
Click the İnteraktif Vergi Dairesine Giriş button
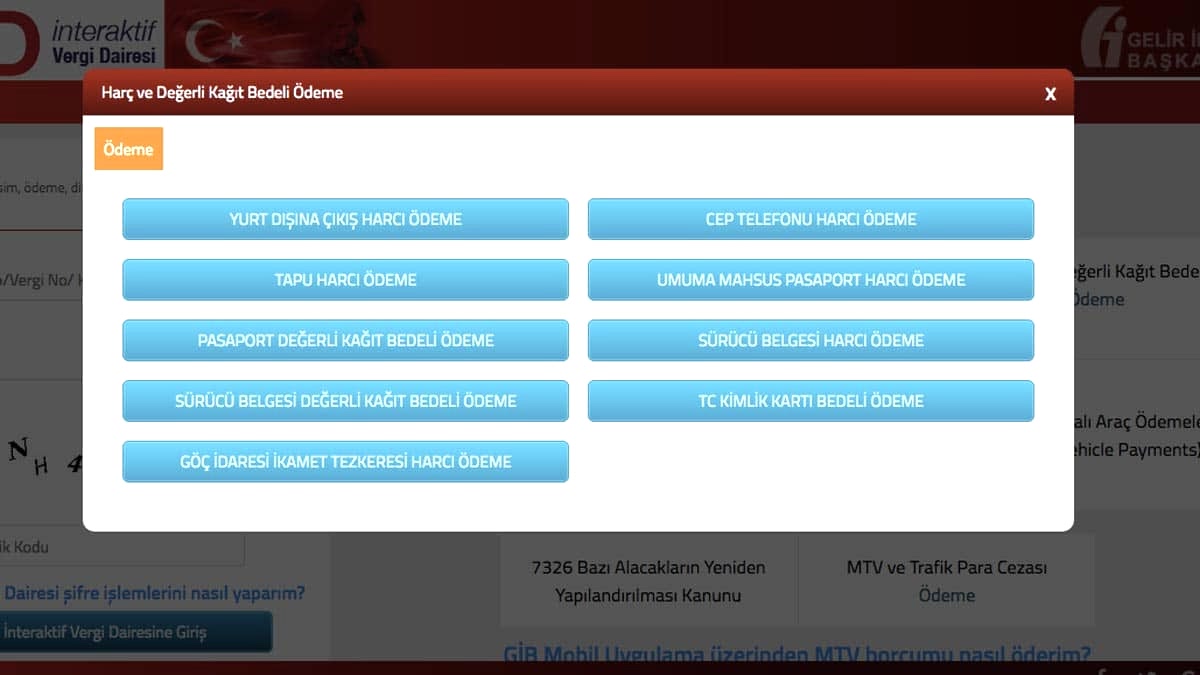pyautogui.click(x=133, y=632)
